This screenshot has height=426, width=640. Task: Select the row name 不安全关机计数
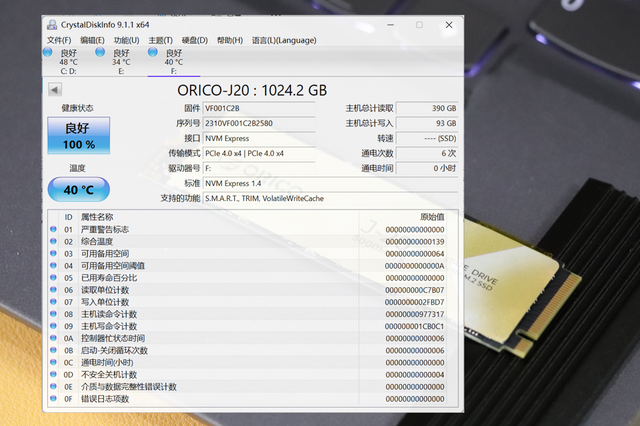click(109, 375)
